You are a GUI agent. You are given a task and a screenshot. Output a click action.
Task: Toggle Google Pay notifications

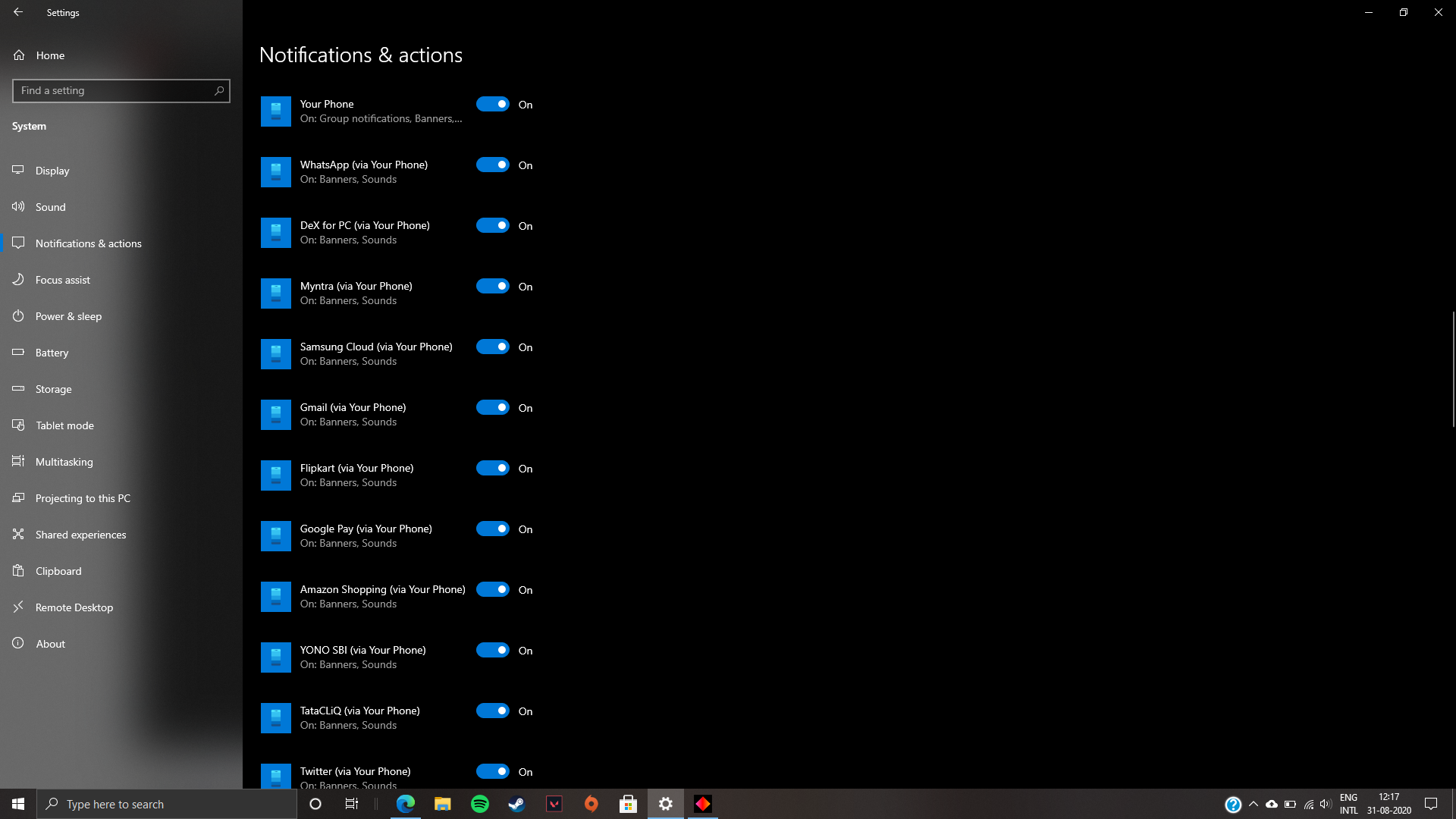493,529
